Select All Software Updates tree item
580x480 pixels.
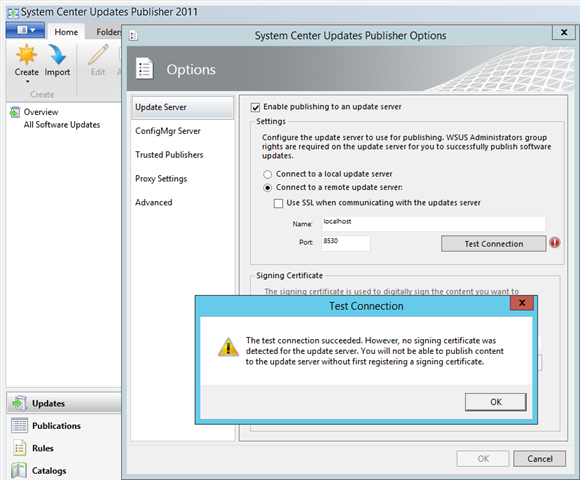pos(62,125)
